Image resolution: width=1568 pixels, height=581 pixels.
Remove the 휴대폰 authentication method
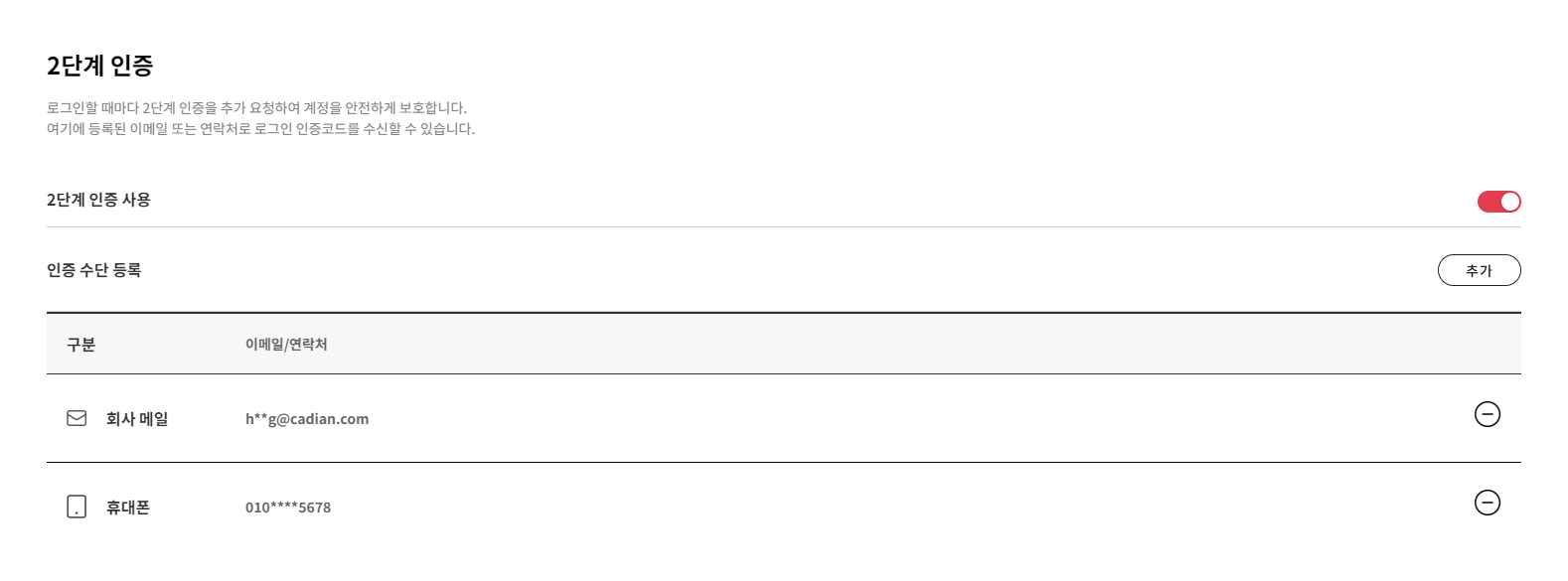point(1487,503)
